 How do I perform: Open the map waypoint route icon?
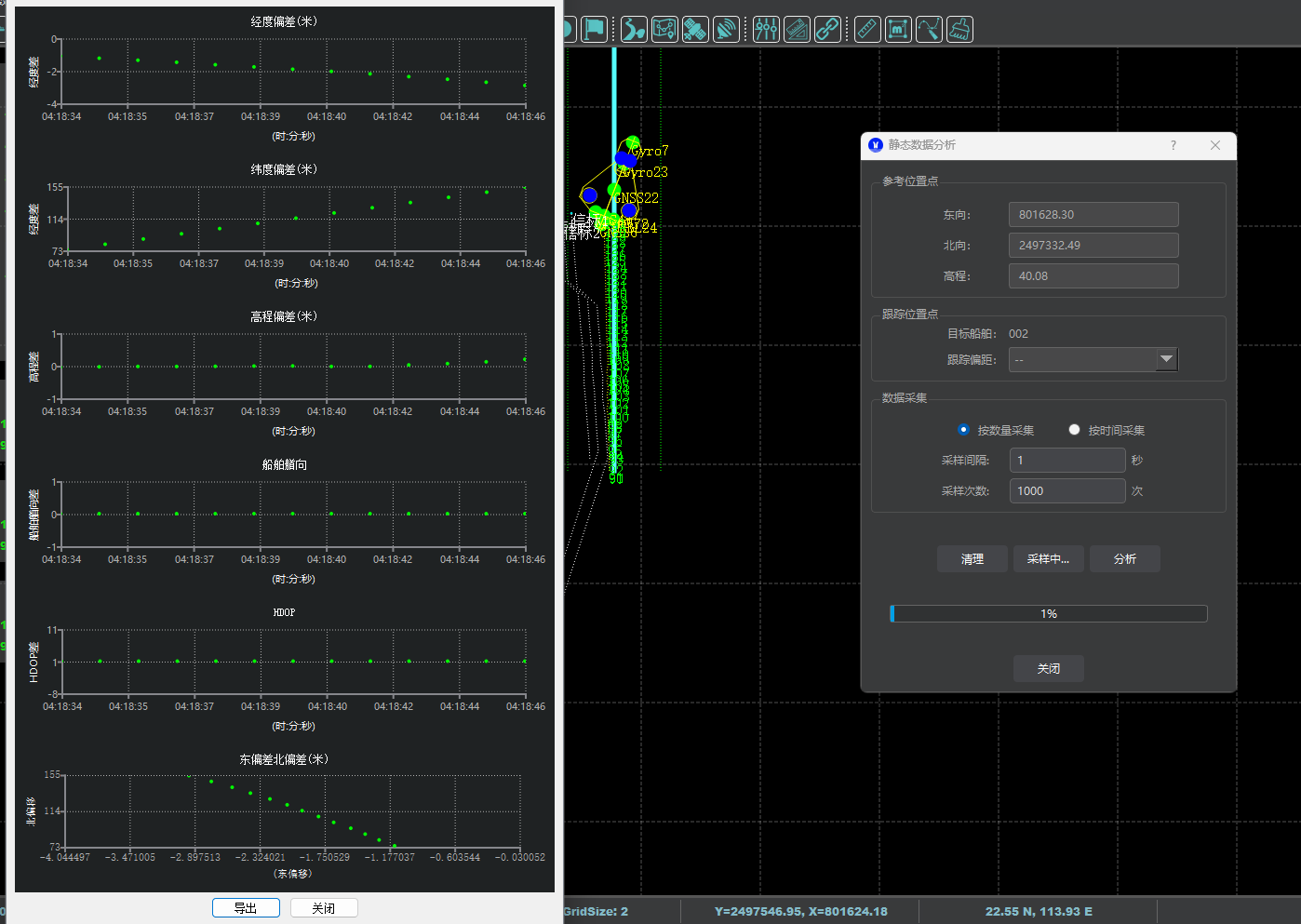[664, 30]
